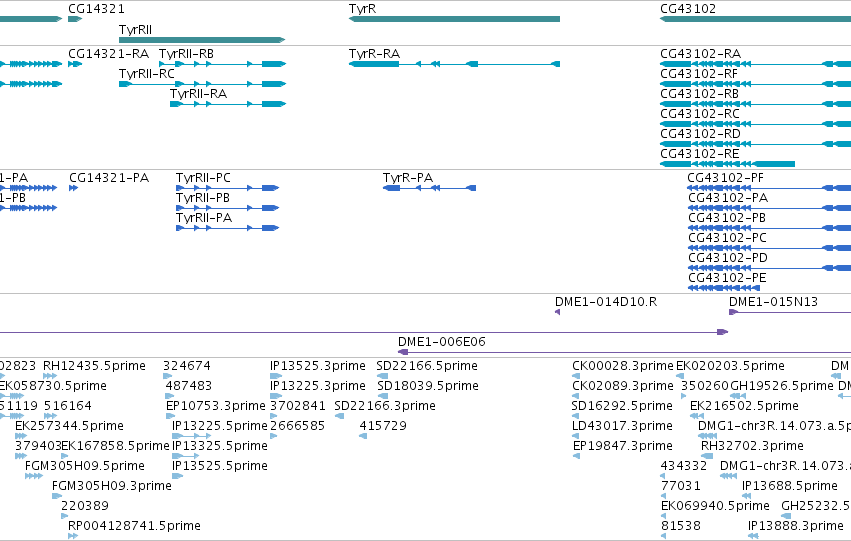851x541 pixels.
Task: Click the EK069940.5prime EST label
Action: [x=715, y=507]
